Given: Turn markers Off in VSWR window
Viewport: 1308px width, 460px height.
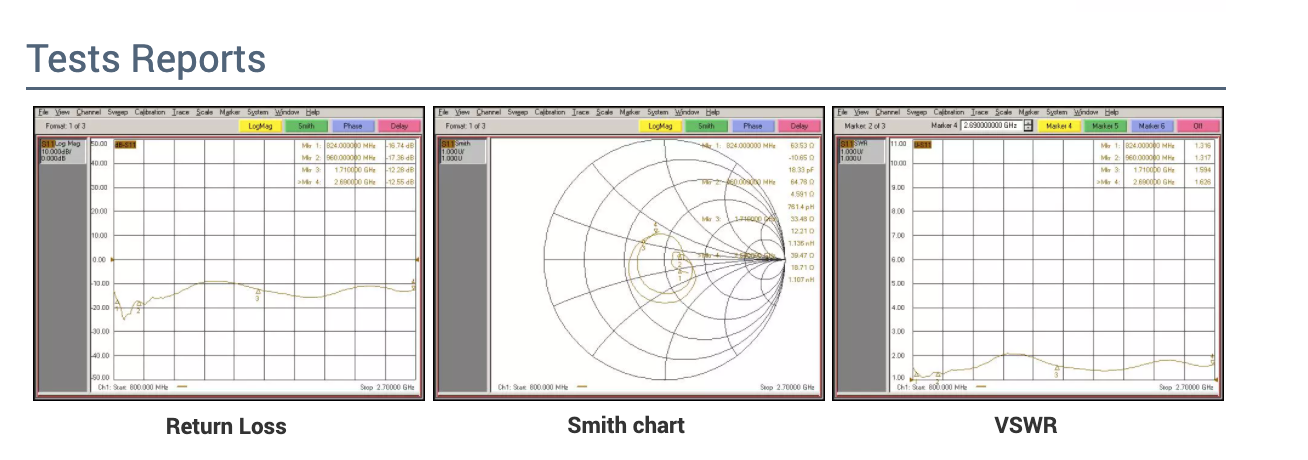Looking at the screenshot, I should (1198, 126).
